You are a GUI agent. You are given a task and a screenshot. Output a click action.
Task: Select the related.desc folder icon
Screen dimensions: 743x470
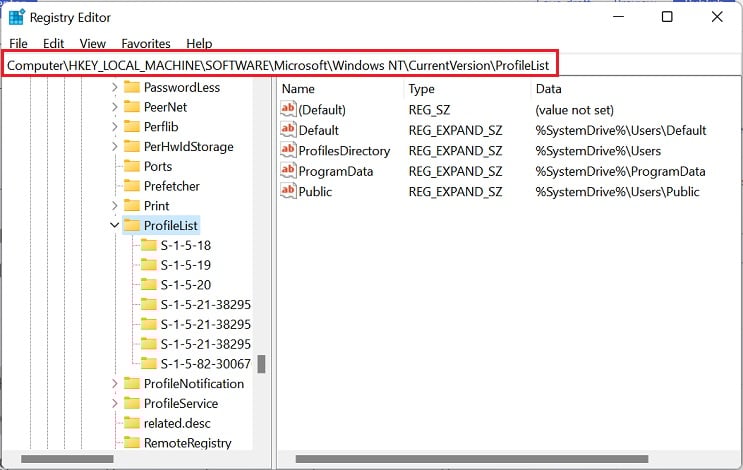pyautogui.click(x=132, y=423)
